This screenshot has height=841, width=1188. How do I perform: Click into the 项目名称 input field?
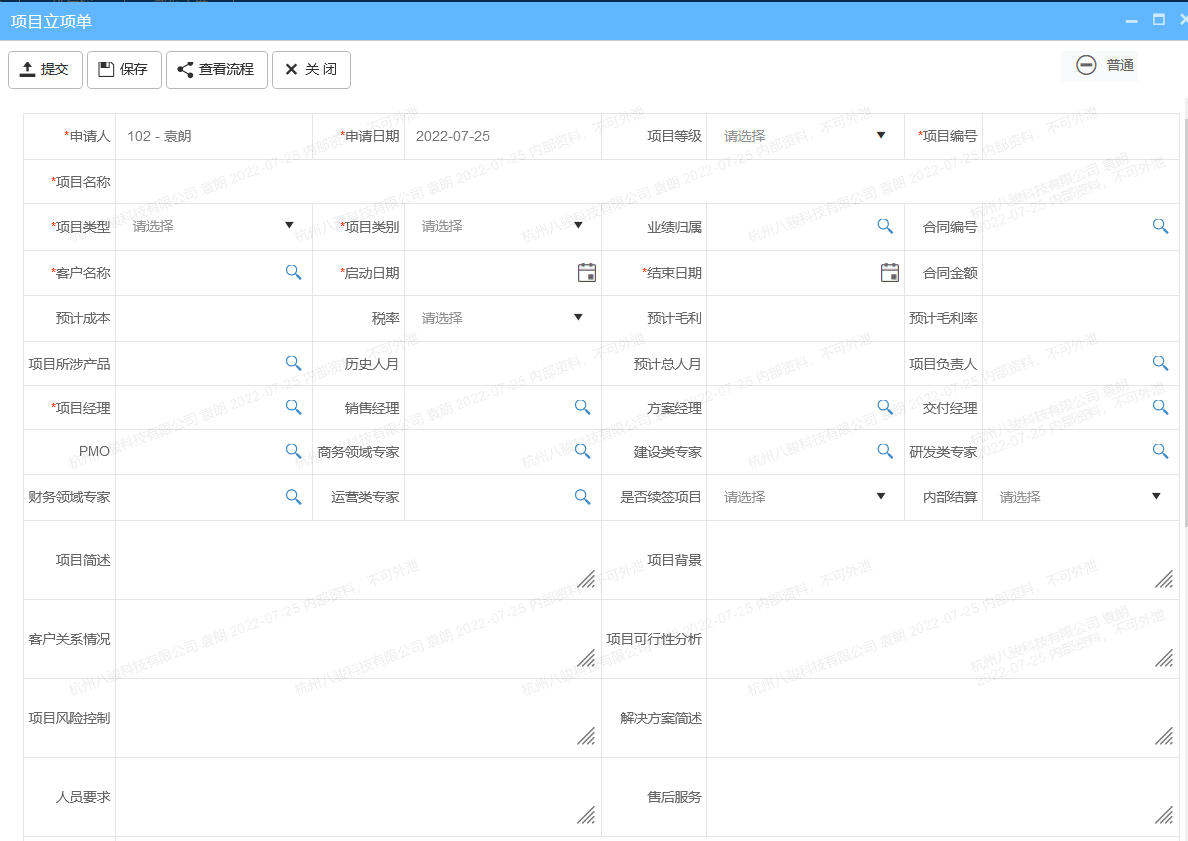click(645, 182)
